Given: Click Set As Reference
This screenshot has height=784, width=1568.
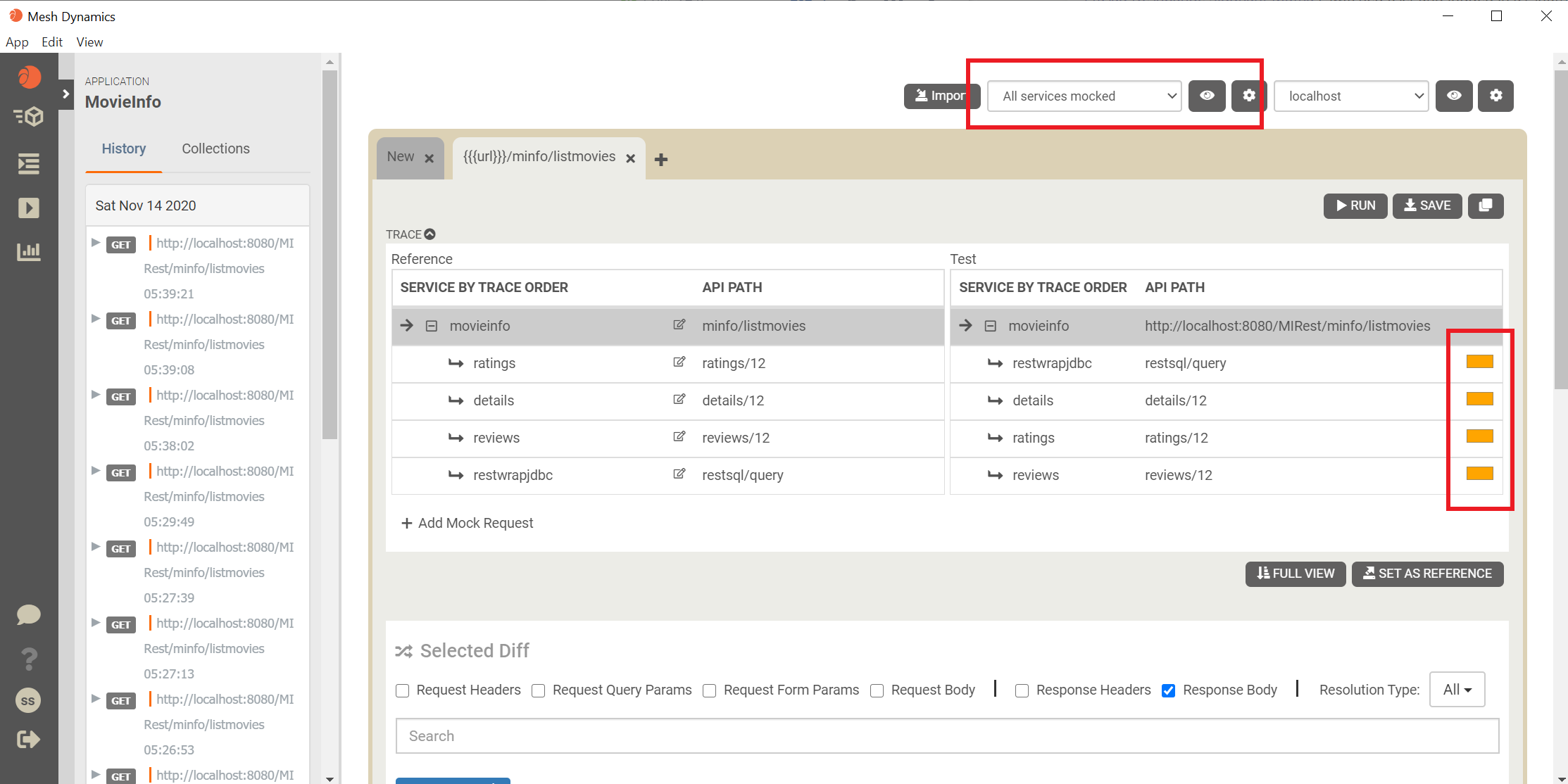Looking at the screenshot, I should click(1427, 574).
